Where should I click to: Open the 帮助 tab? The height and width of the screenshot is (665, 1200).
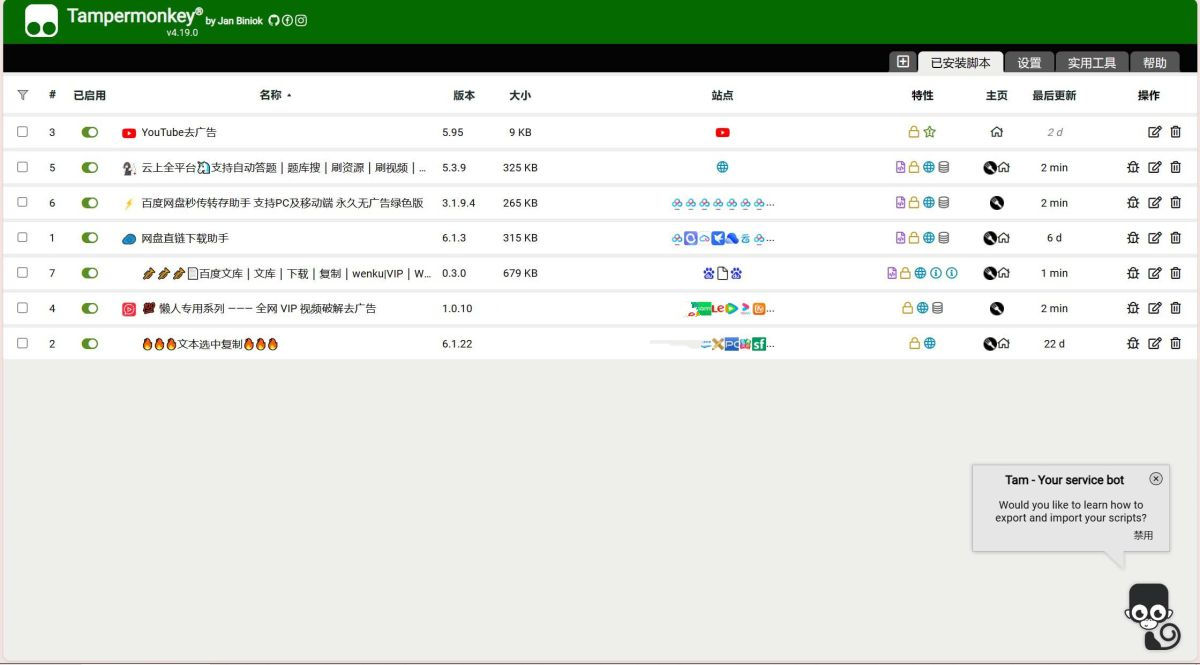[1155, 62]
